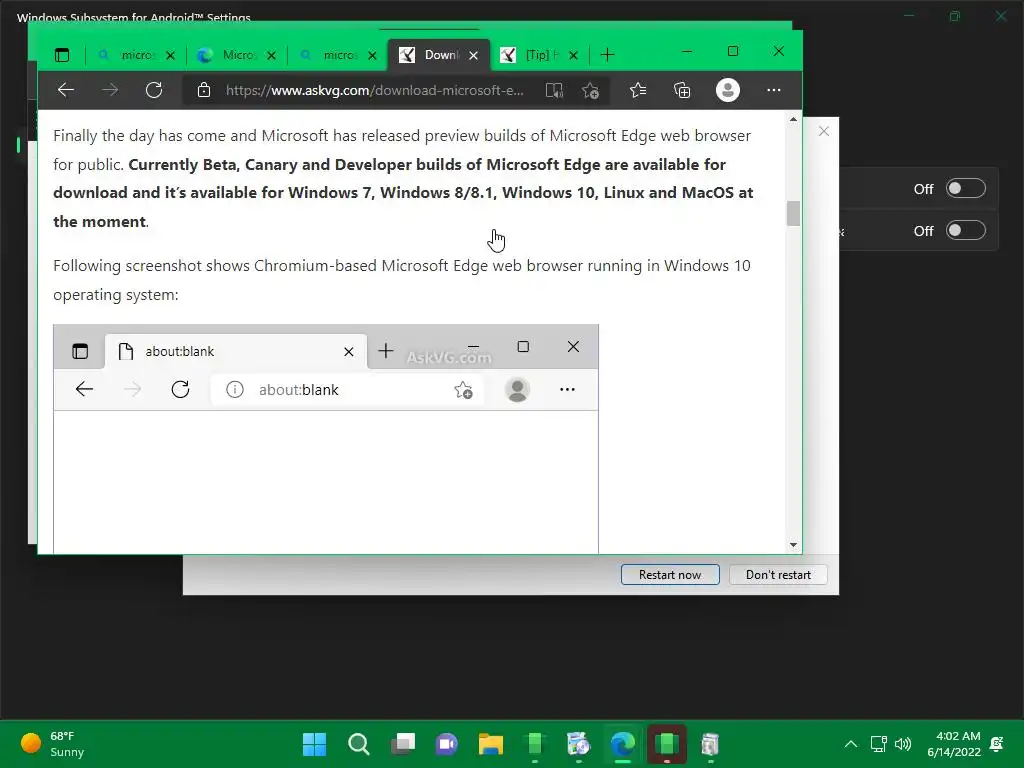Viewport: 1024px width, 768px height.
Task: Toggle the second Off switch in Settings
Action: tap(966, 231)
